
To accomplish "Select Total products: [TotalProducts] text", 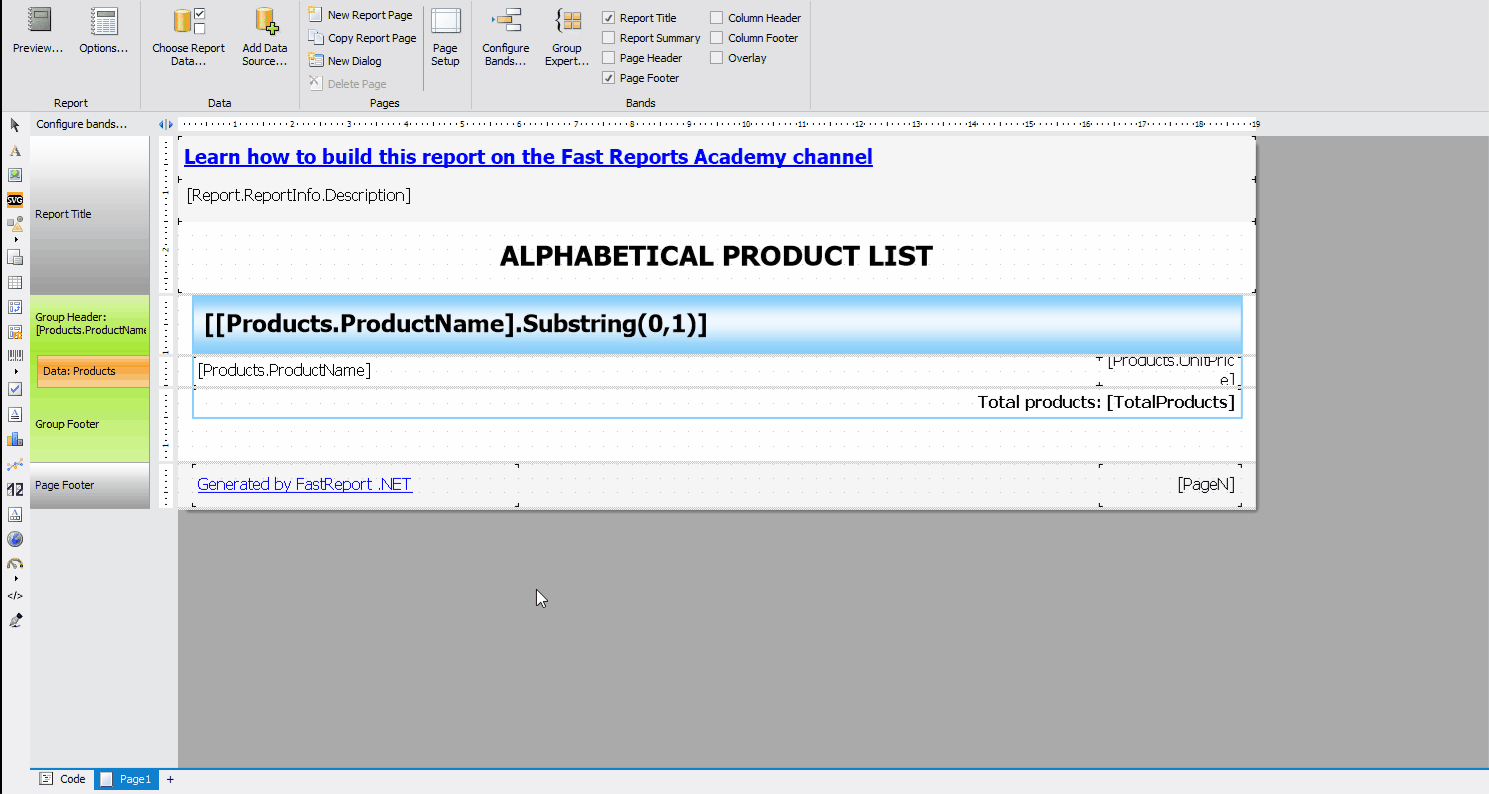I will (1106, 402).
